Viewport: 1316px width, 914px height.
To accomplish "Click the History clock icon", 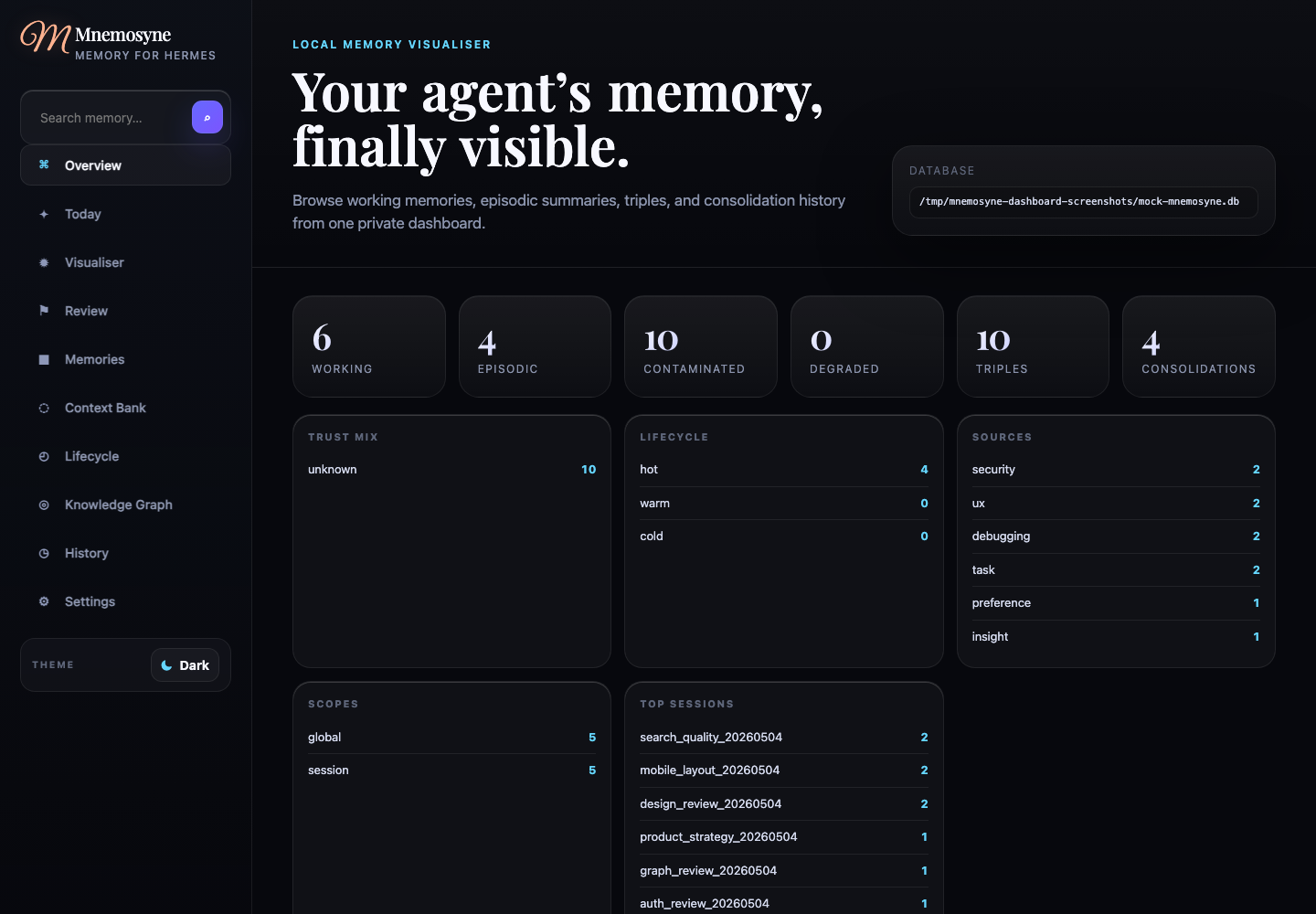I will tap(44, 553).
